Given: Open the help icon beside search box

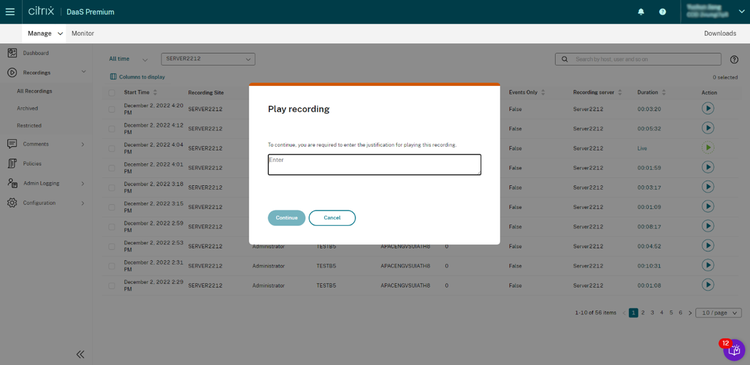Looking at the screenshot, I should point(734,59).
